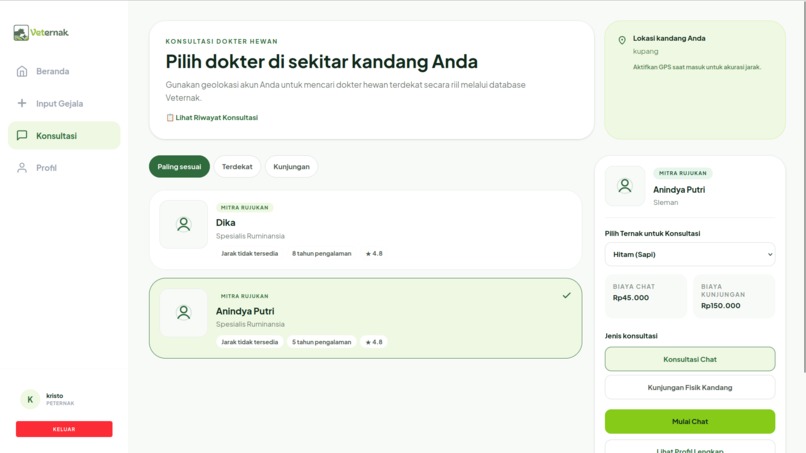
Task: Click Lihat Profil Lengkap button
Action: pyautogui.click(x=690, y=447)
